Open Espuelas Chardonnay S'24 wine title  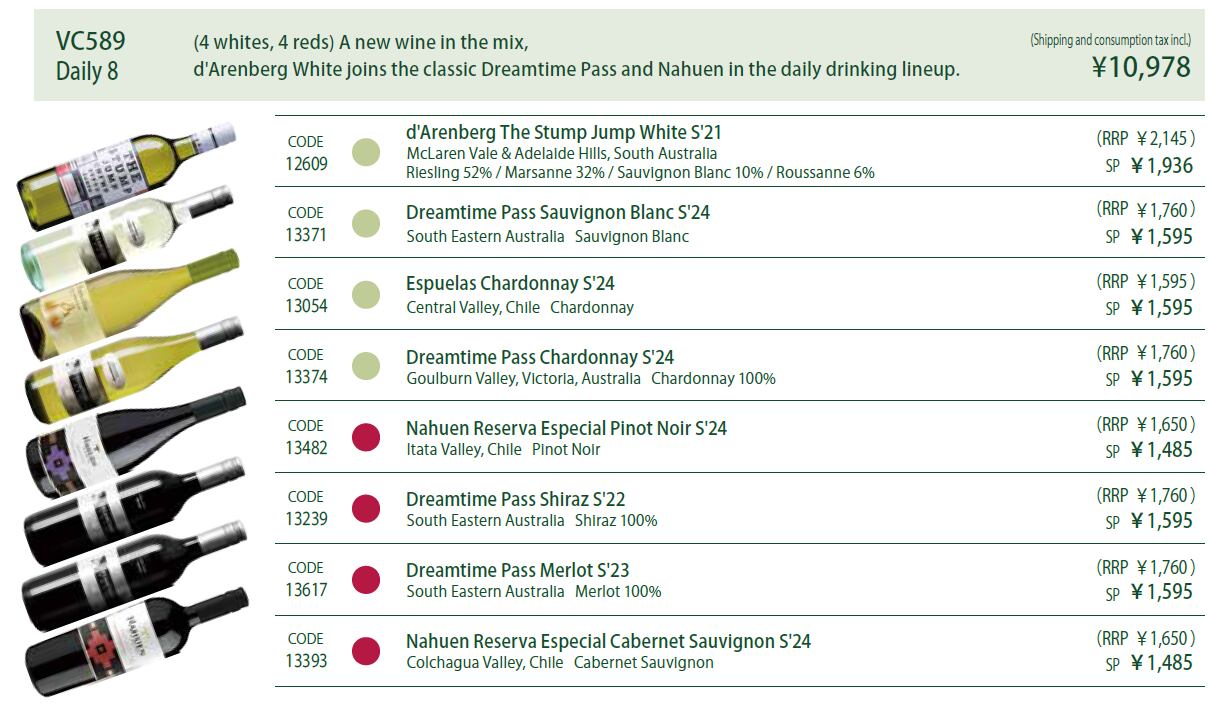point(510,284)
